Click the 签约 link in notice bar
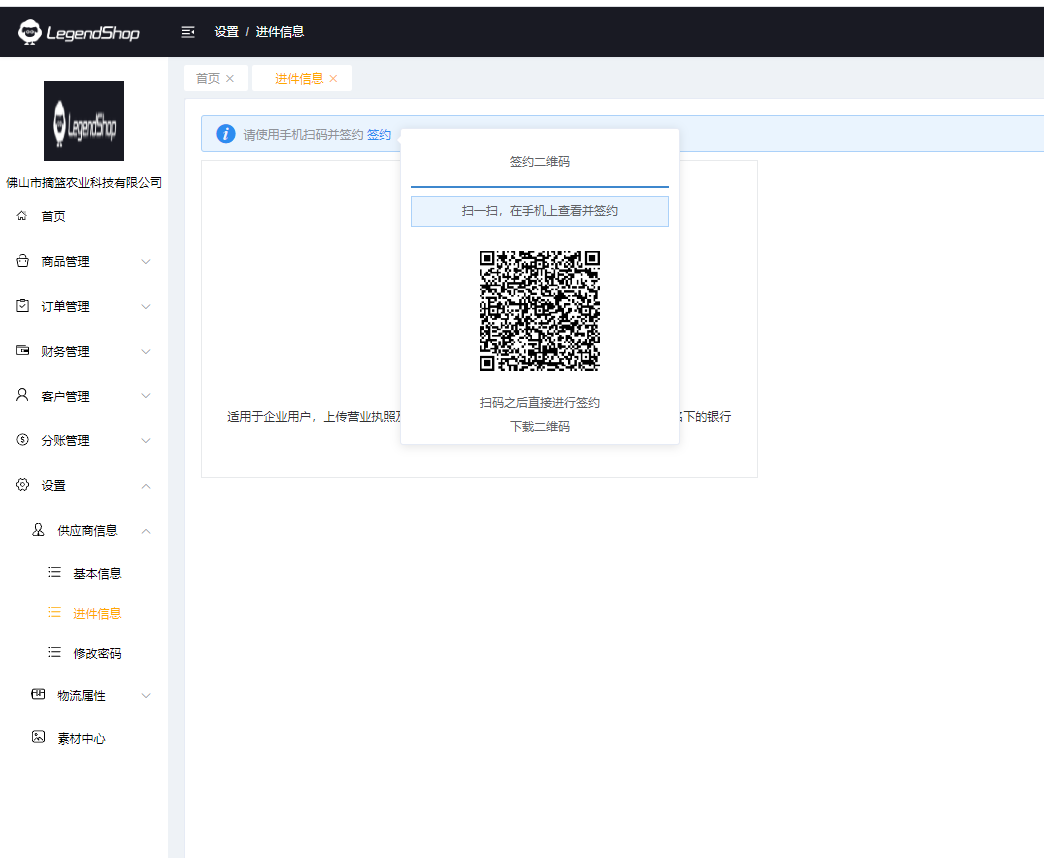 pyautogui.click(x=379, y=135)
